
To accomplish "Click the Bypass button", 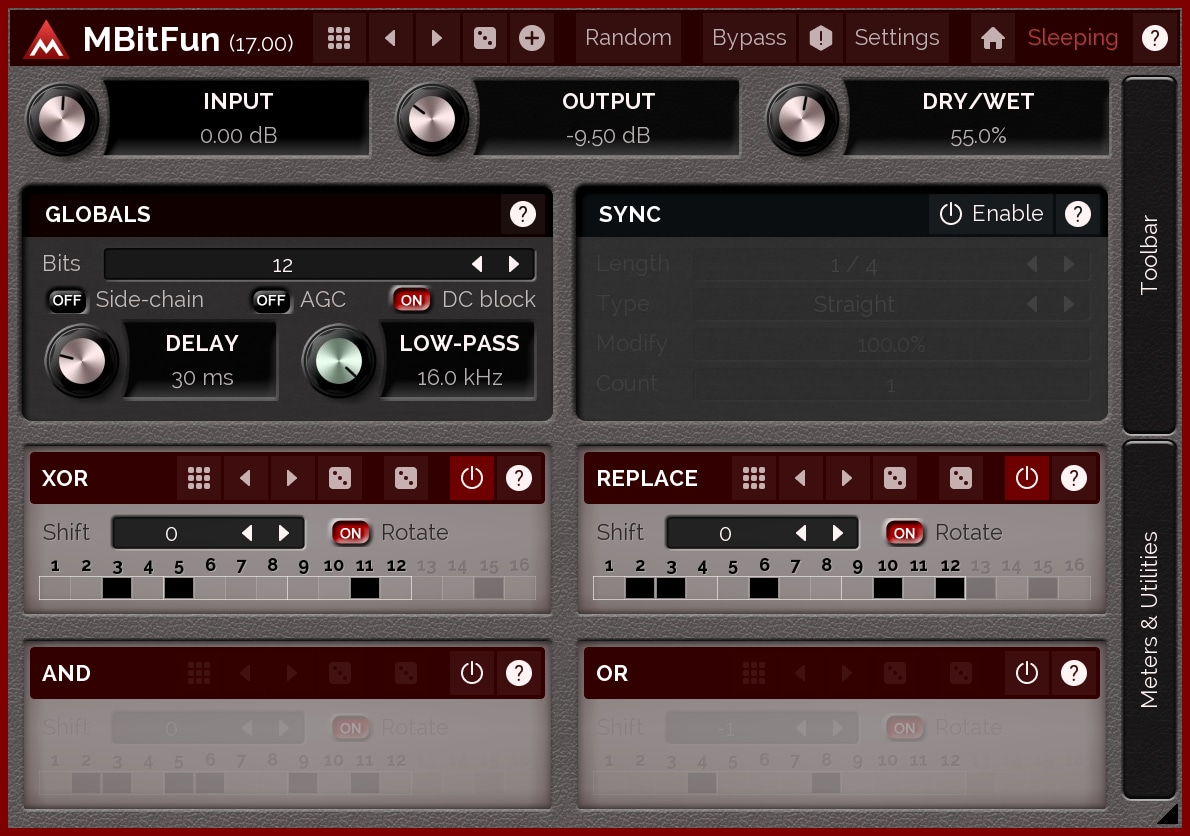I will 749,38.
